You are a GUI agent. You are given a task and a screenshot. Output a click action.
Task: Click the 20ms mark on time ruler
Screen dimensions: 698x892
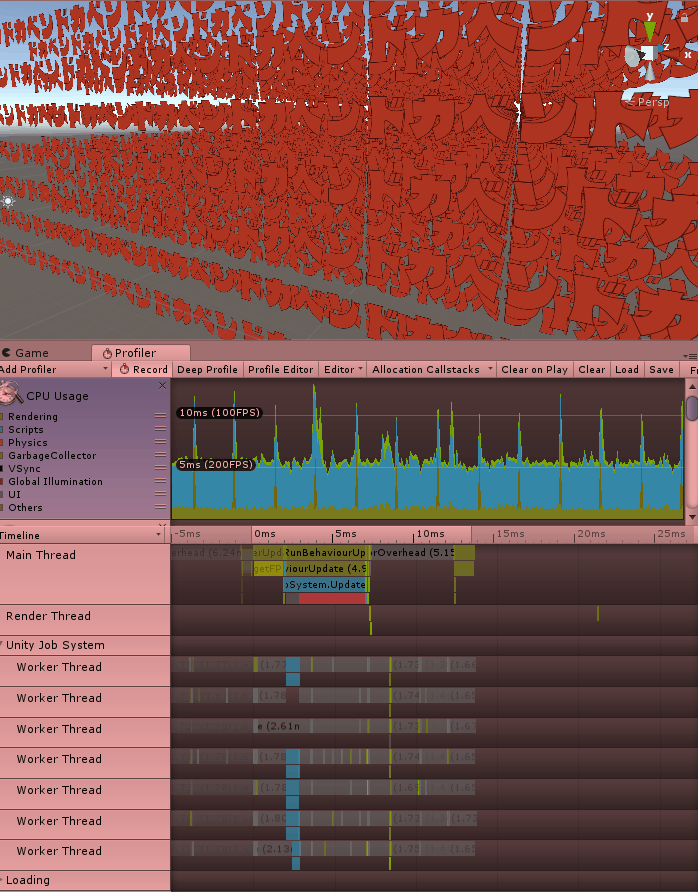pos(590,534)
